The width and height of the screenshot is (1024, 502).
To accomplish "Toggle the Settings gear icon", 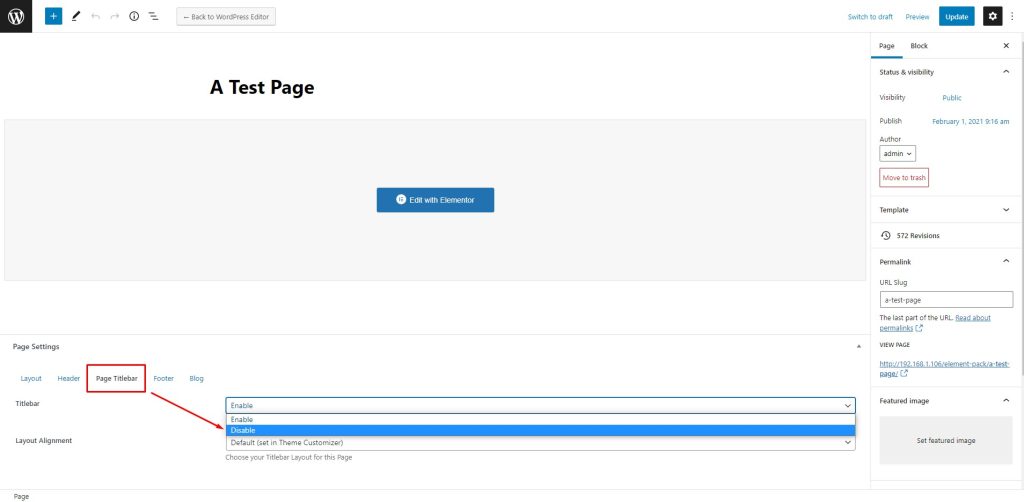I will click(993, 16).
